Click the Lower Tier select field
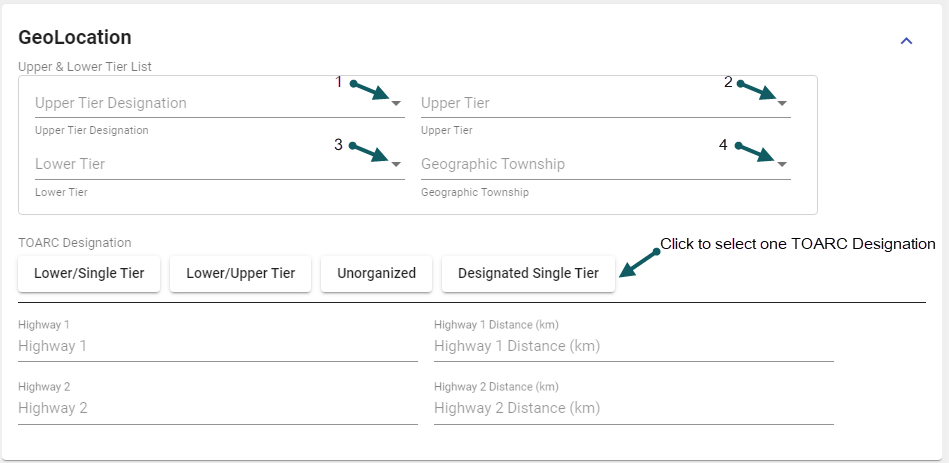Screen dimensions: 949x463 click(200, 164)
